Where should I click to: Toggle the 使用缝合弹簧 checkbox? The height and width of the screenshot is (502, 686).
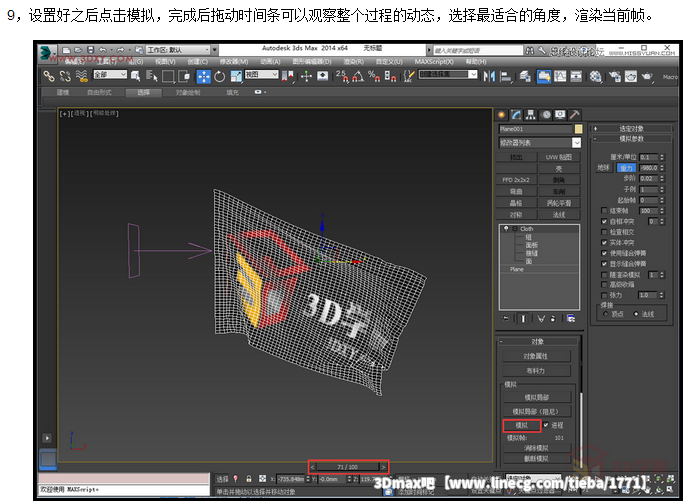pyautogui.click(x=604, y=253)
